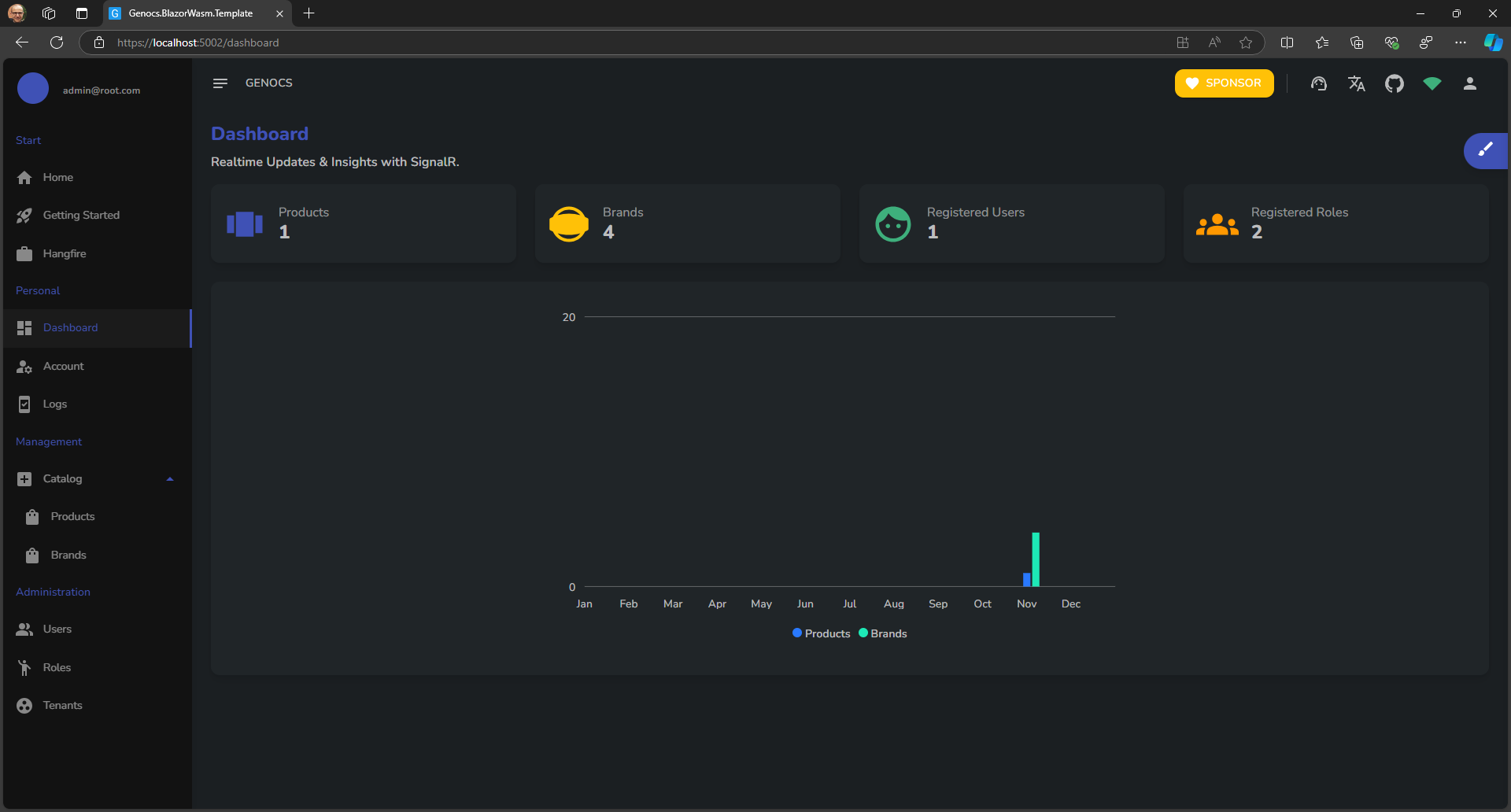Open the browser Favorites list

(1321, 42)
